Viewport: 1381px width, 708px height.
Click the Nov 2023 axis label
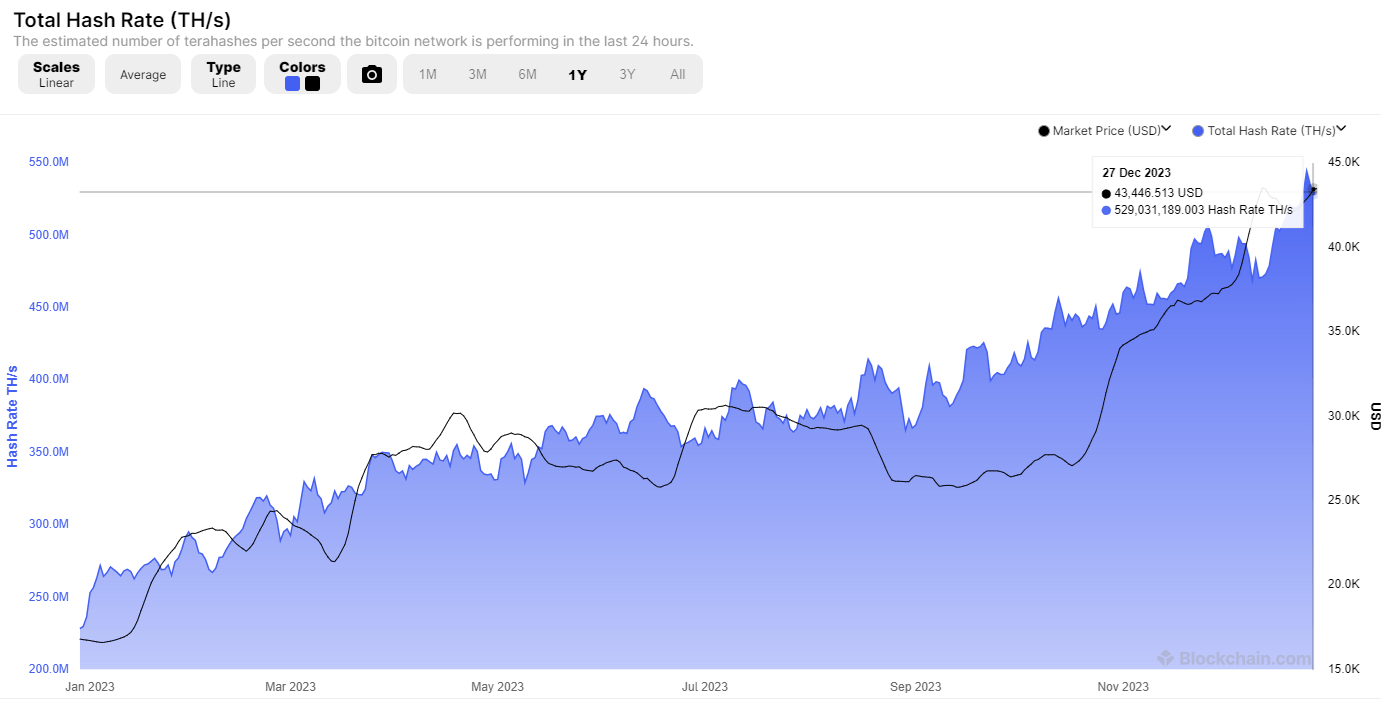1123,686
